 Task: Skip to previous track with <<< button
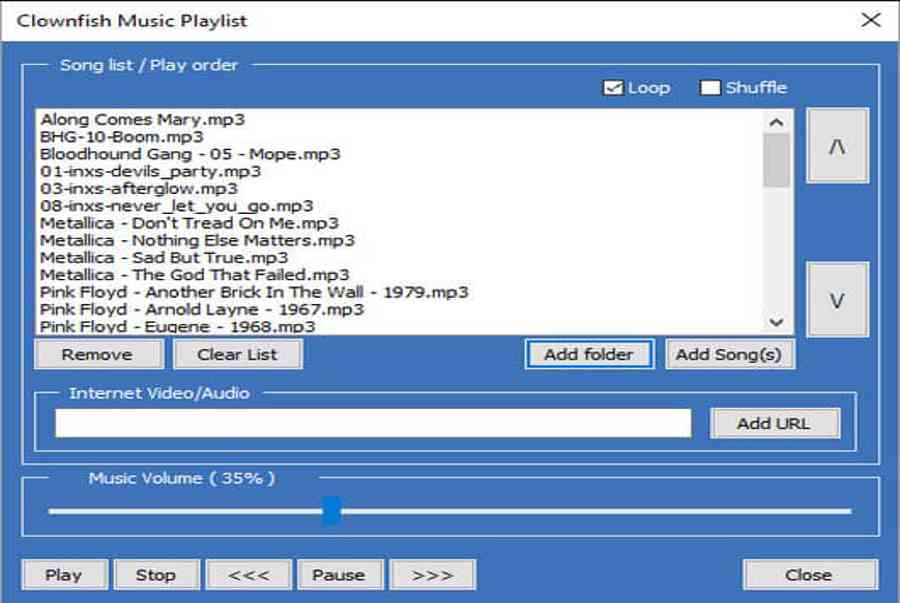coord(249,575)
